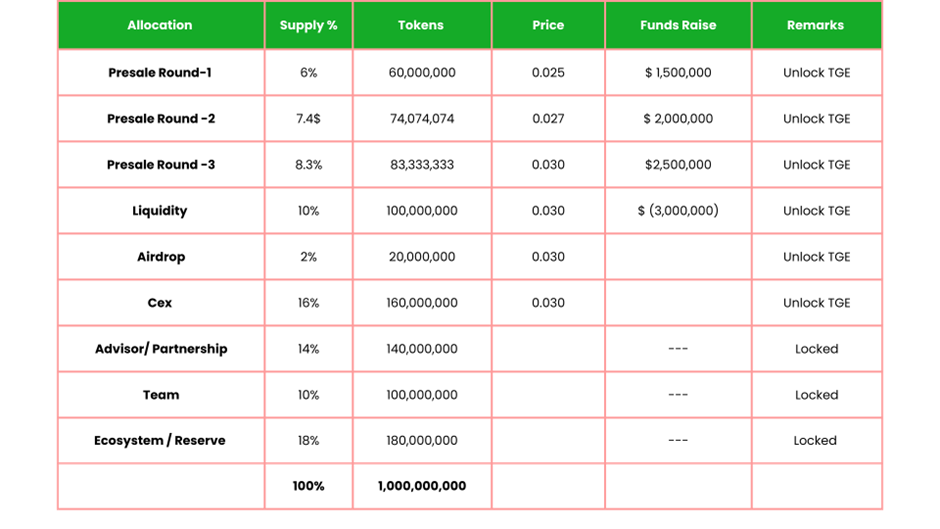This screenshot has height=529, width=940.
Task: Select the Funds Raise header cell
Action: tap(678, 25)
